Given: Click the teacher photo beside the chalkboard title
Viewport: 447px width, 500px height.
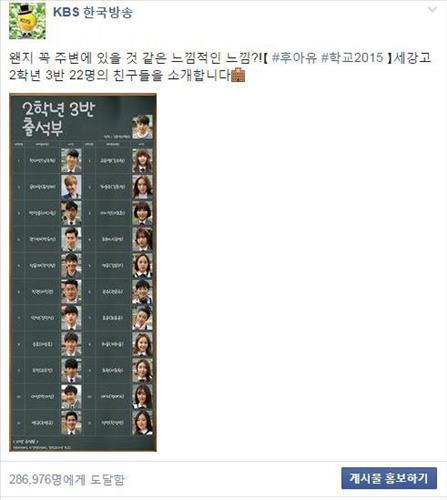Looking at the screenshot, I should point(142,127).
